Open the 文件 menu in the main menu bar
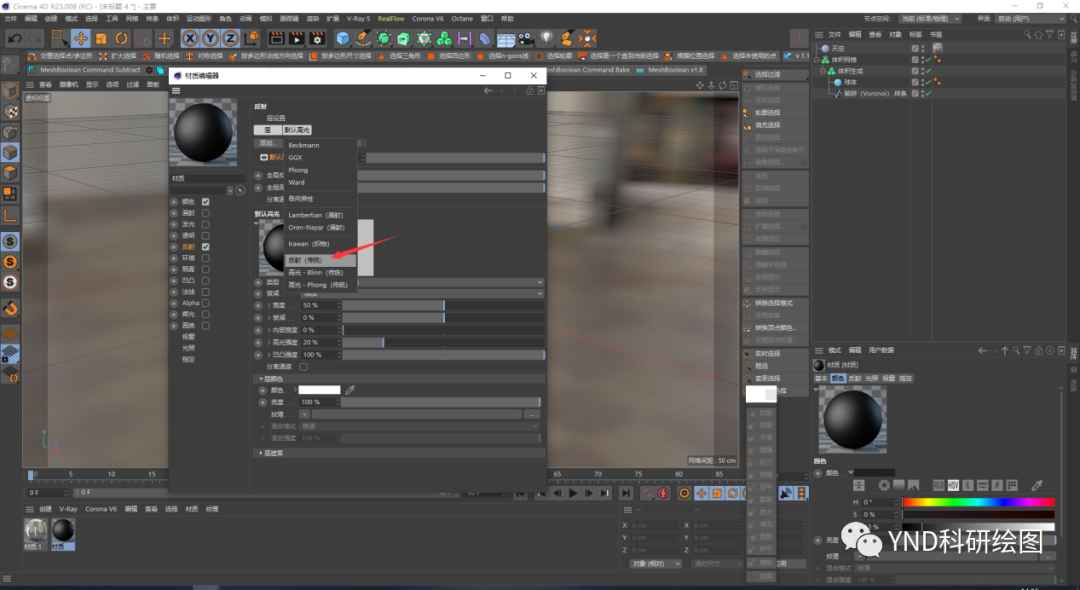The image size is (1080, 590). click(11, 19)
